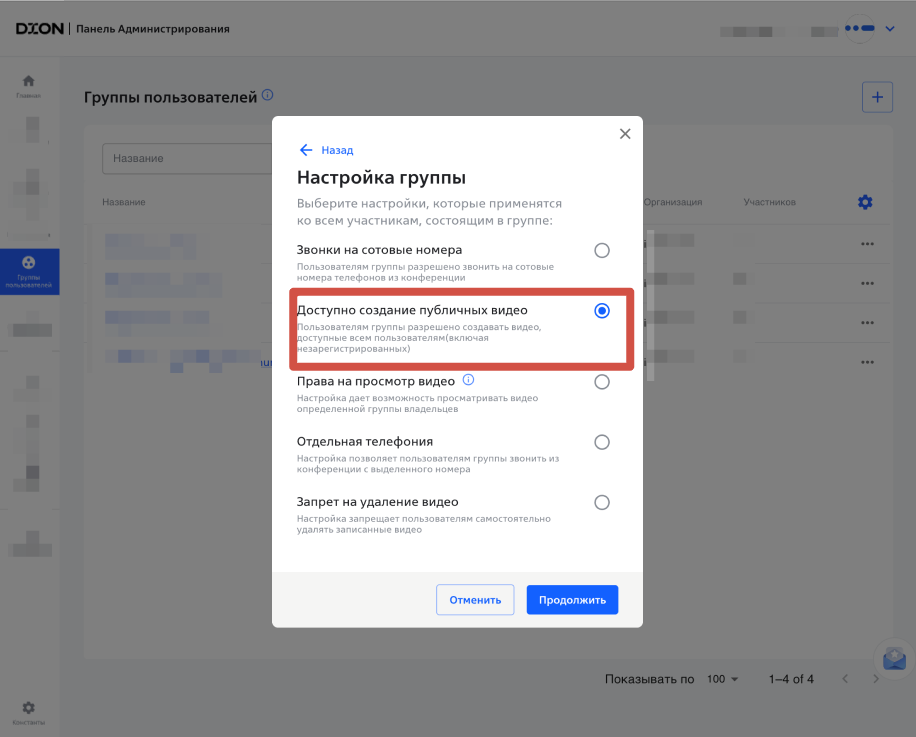916x737 pixels.
Task: Enable Запрет на удаление видео option
Action: tap(602, 502)
